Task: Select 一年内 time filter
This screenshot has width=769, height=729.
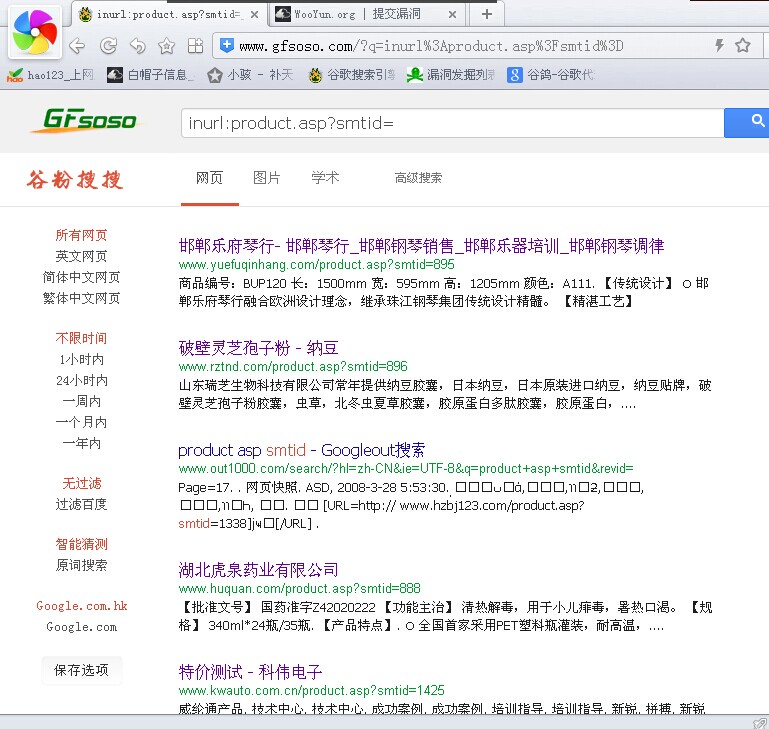Action: [x=81, y=443]
